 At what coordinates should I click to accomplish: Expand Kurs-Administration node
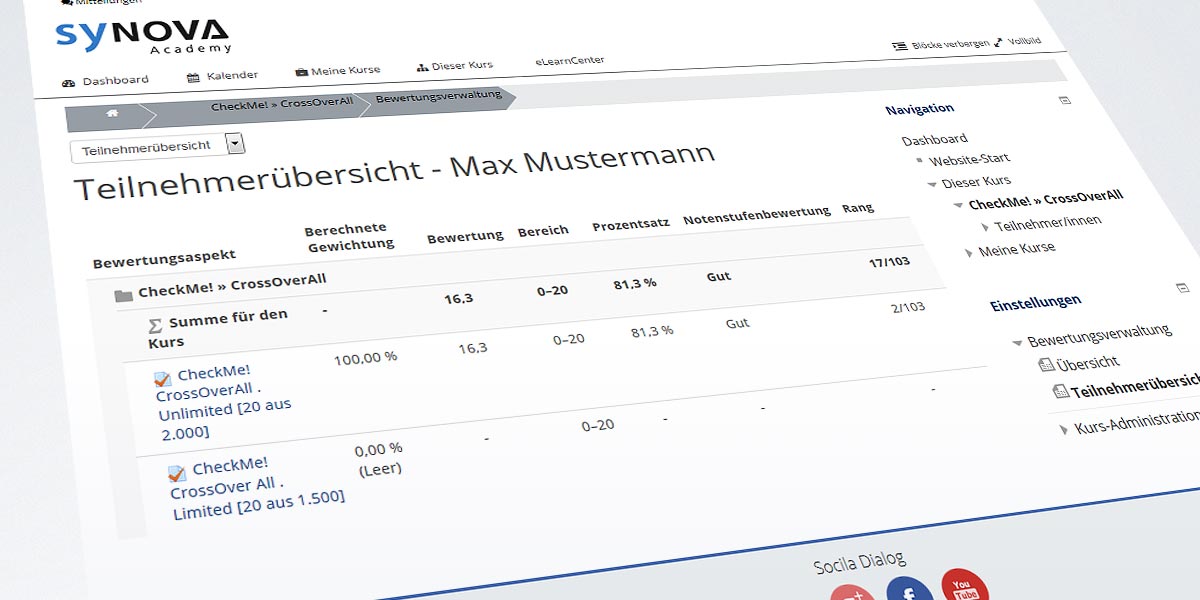point(1064,429)
